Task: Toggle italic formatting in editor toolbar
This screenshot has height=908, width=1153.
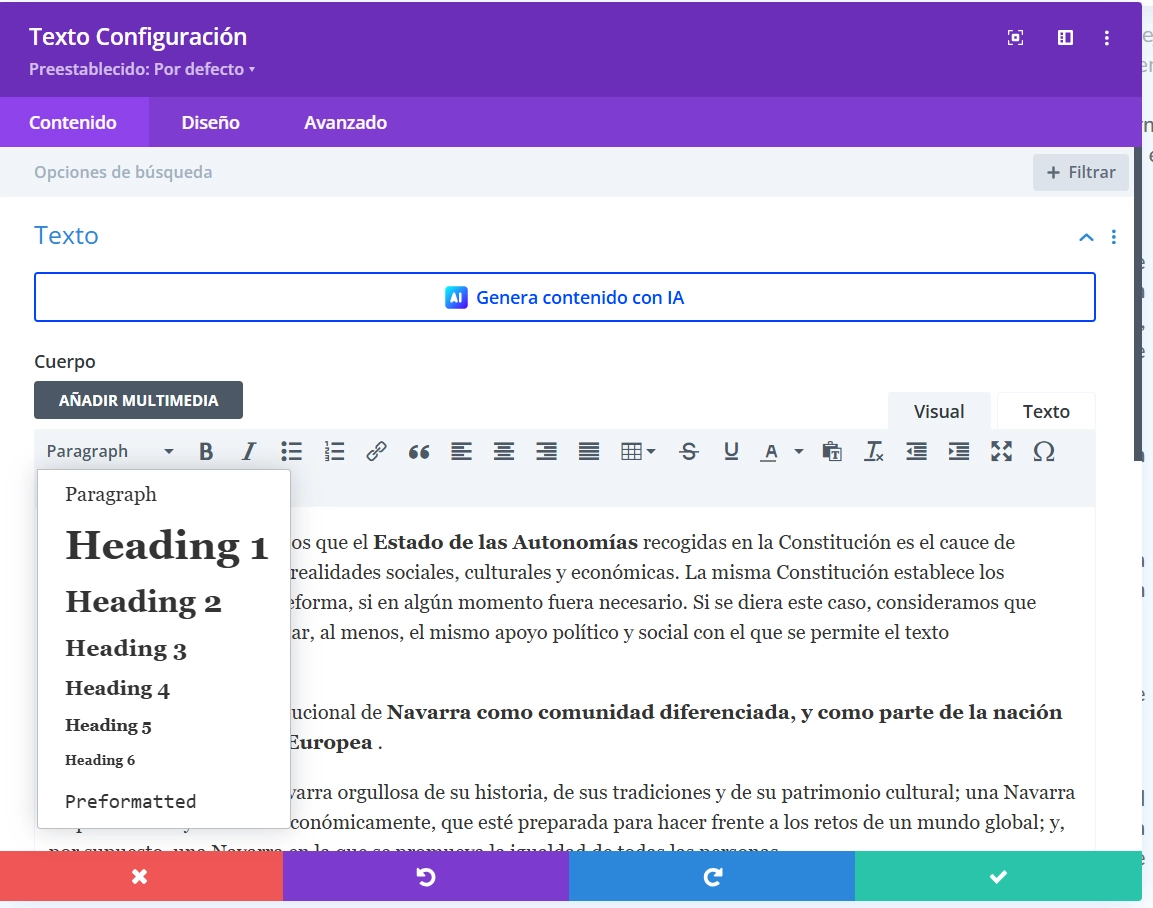Action: 249,451
